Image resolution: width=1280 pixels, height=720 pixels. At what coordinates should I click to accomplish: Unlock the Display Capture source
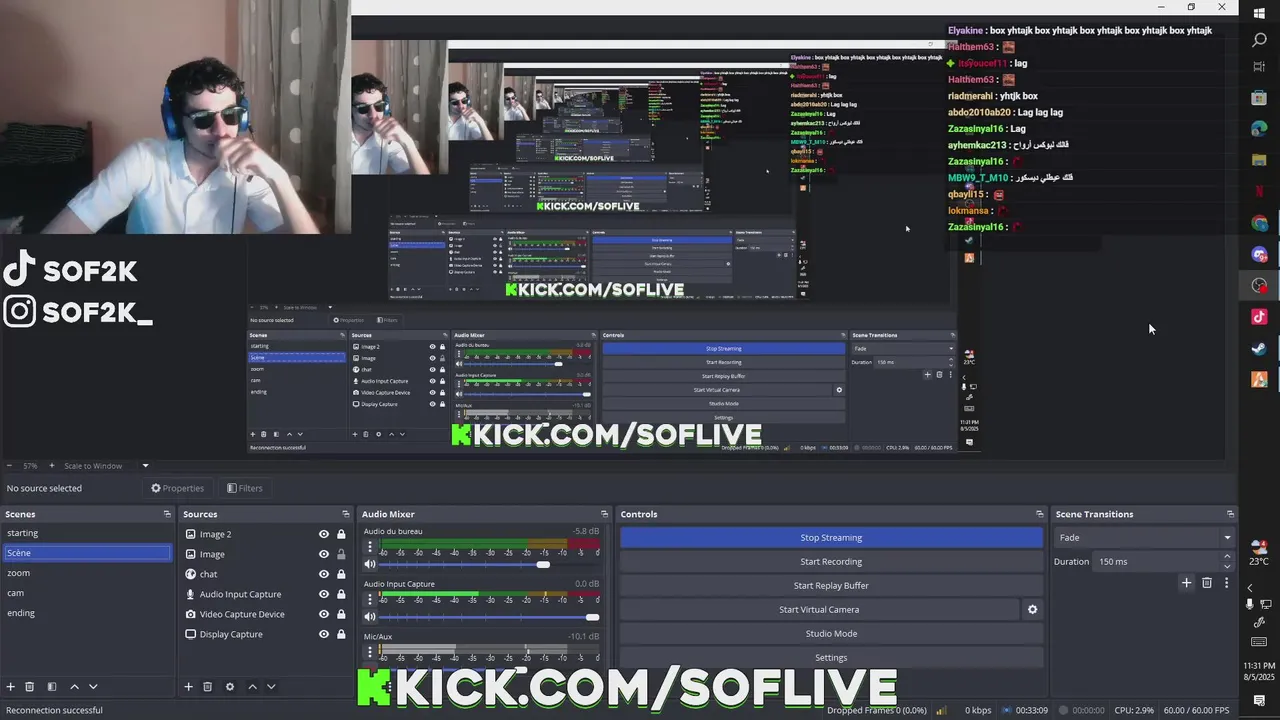[x=341, y=634]
